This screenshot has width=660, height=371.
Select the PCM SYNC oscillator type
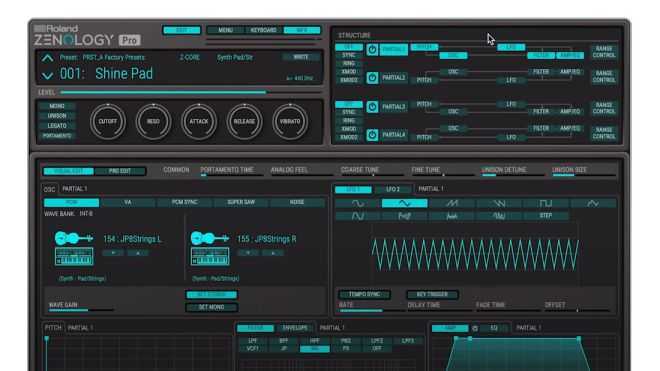click(x=184, y=203)
